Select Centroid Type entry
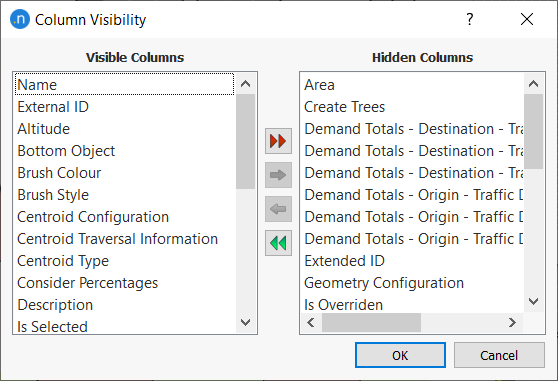Image resolution: width=558 pixels, height=381 pixels. coord(125,261)
